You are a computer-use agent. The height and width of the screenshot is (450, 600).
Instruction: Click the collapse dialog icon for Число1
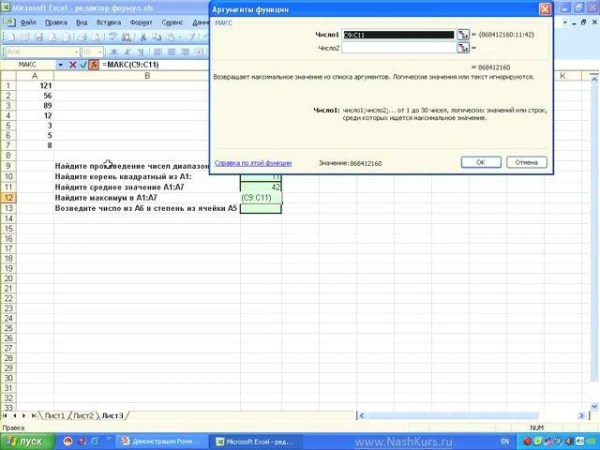point(463,34)
